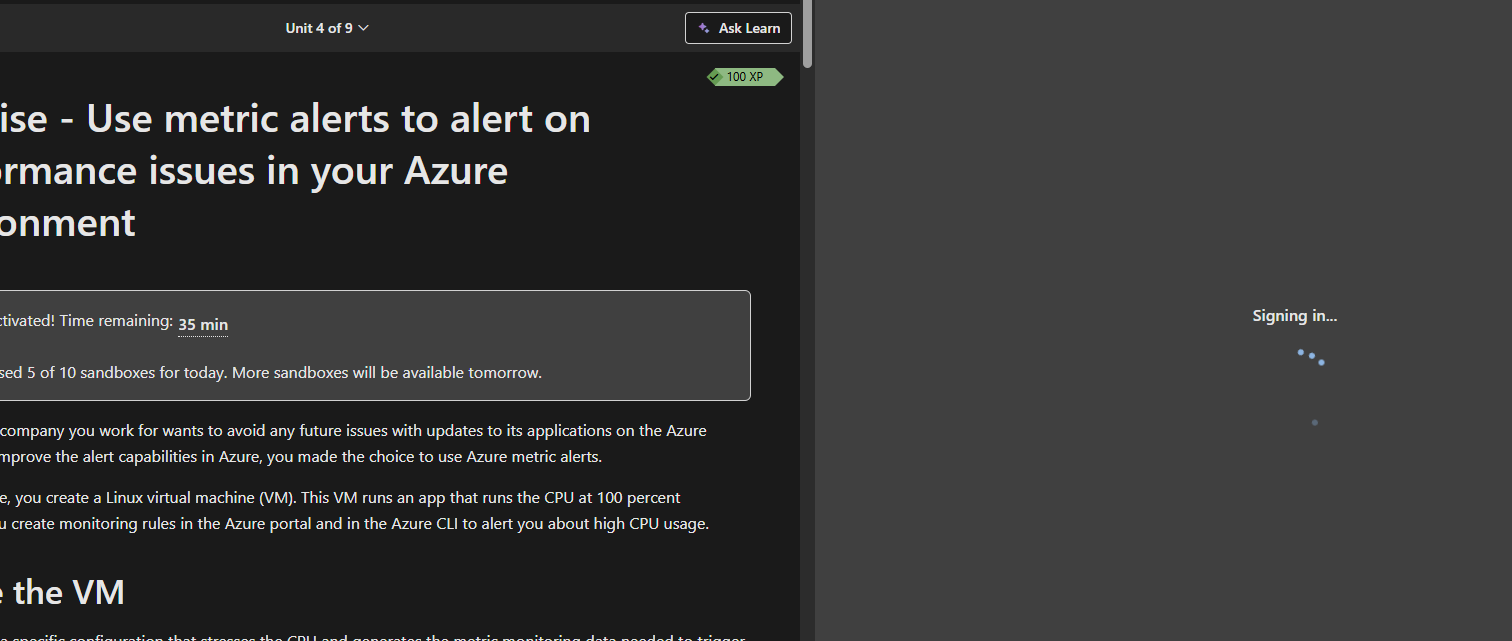Screen dimensions: 1512x641
Task: Click the 100 XP badge
Action: point(745,77)
